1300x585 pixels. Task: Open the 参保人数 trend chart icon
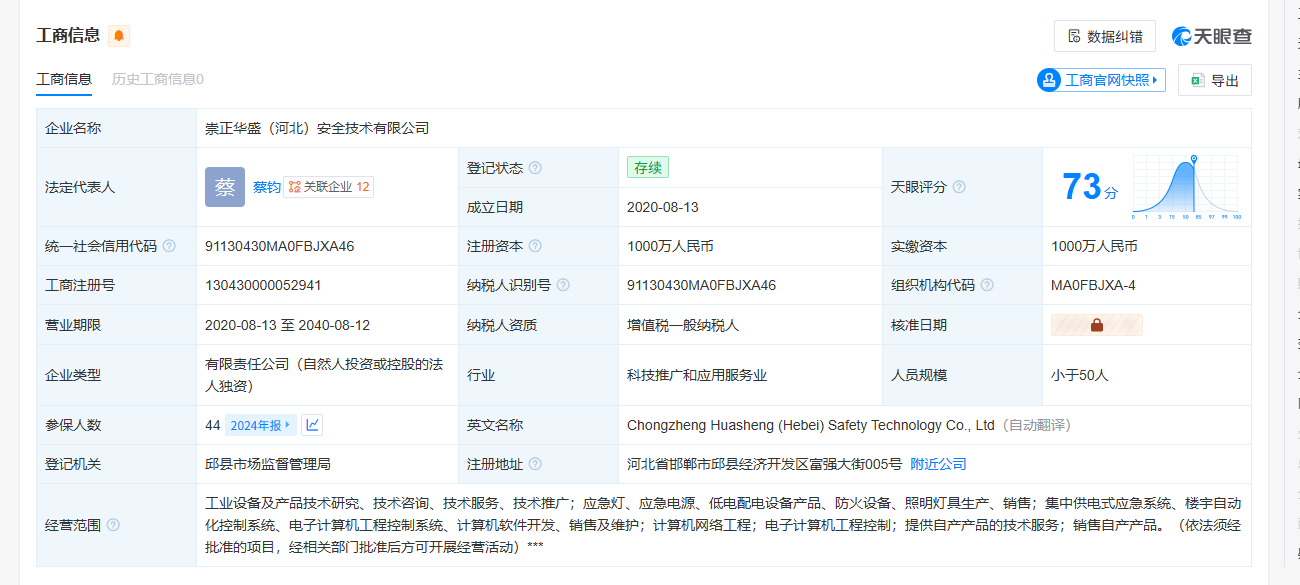pos(312,425)
